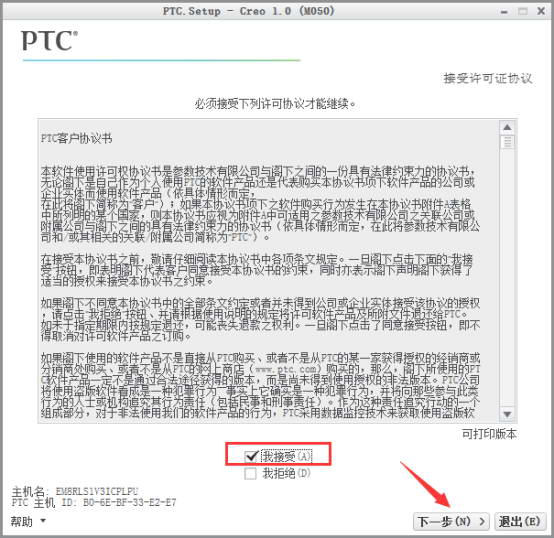Click the license scrollbar down arrow

point(507,414)
